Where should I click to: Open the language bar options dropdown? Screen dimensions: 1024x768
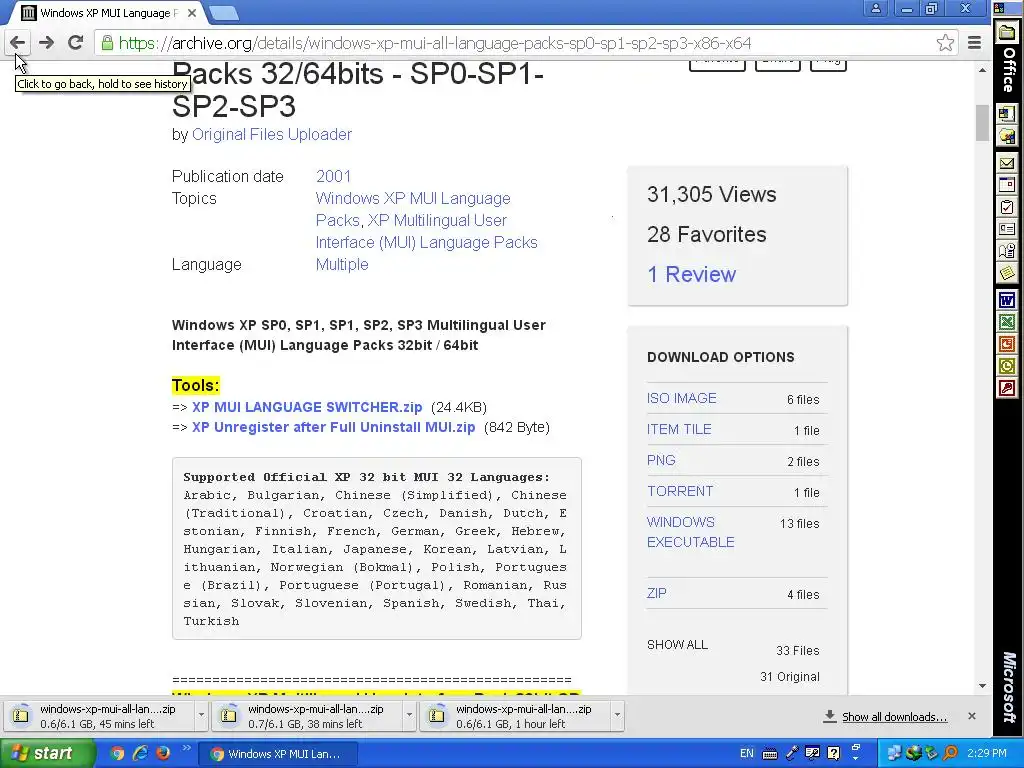(856, 758)
